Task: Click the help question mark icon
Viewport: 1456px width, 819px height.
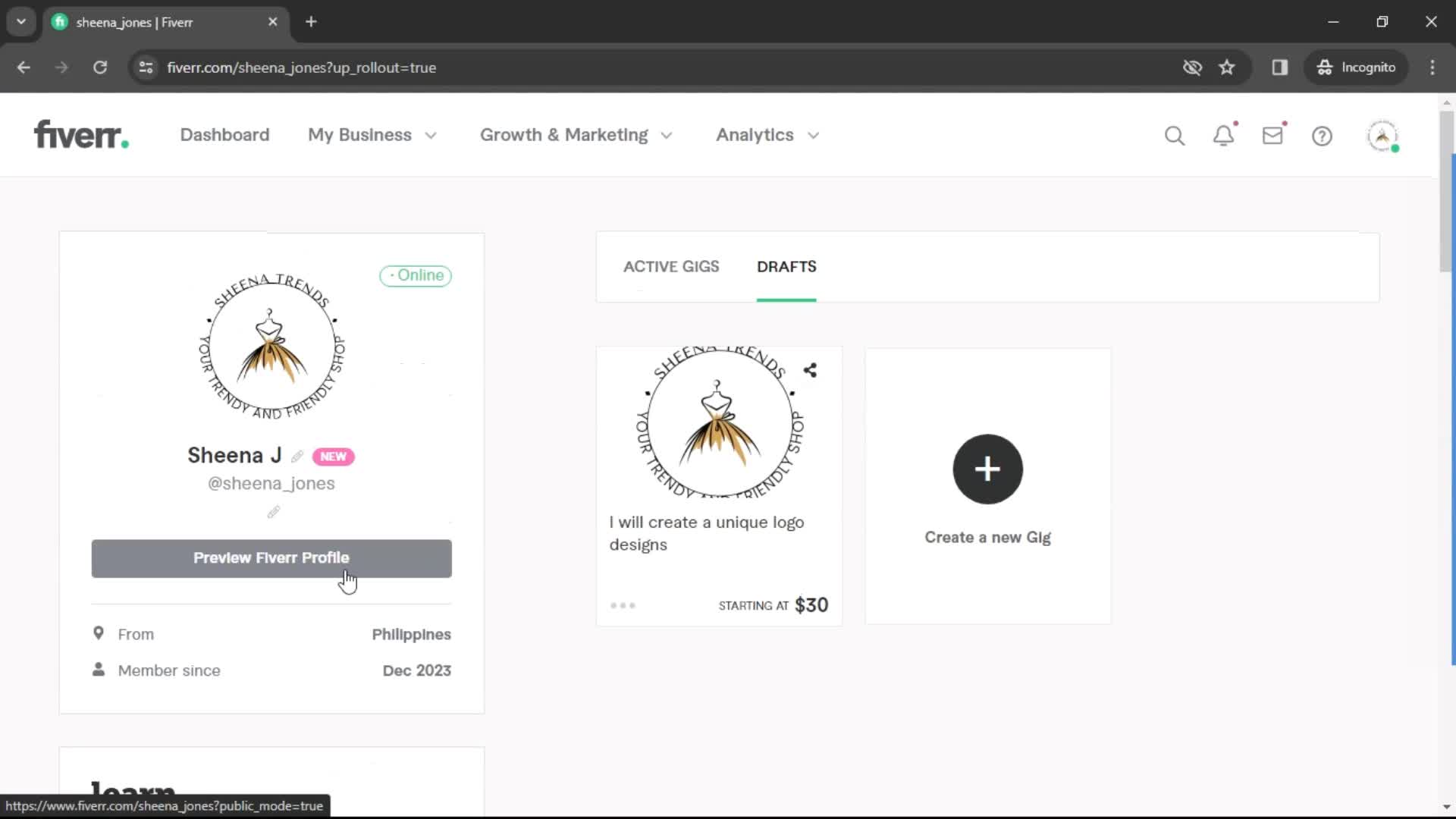Action: (1322, 135)
